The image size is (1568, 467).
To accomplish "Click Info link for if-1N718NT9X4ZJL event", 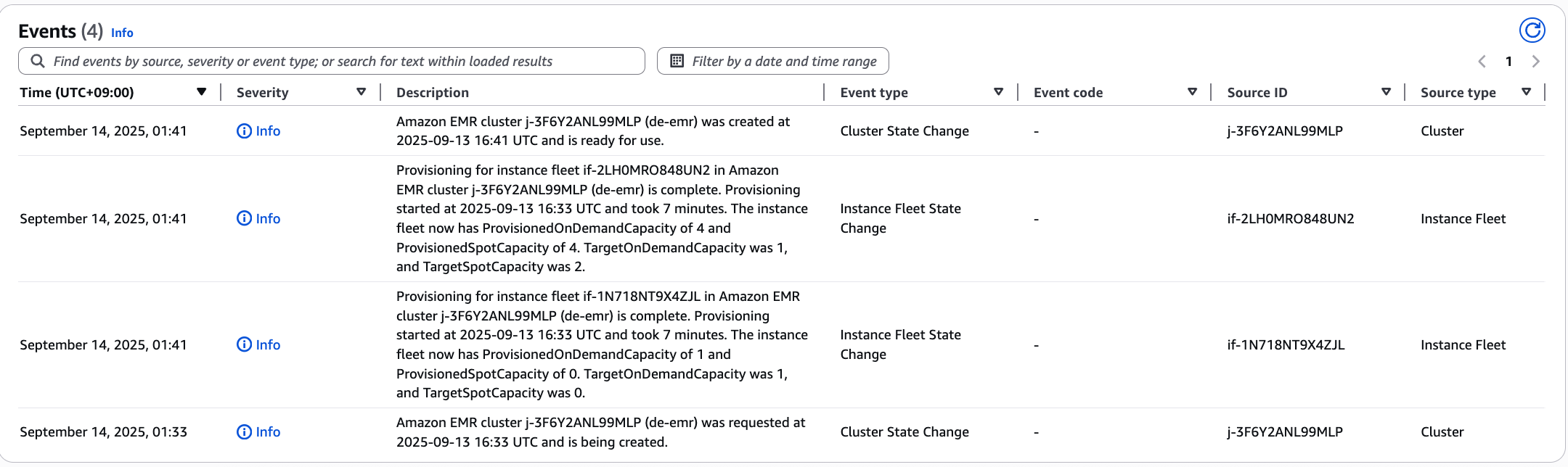I will pyautogui.click(x=268, y=345).
